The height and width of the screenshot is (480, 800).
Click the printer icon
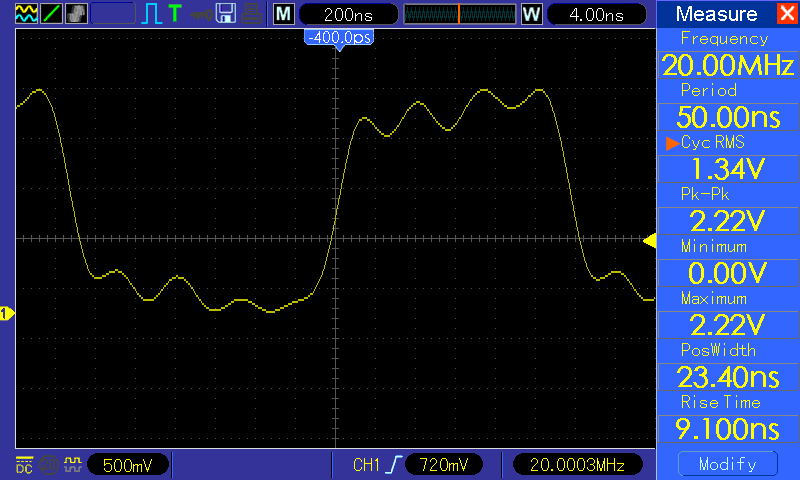[x=252, y=13]
